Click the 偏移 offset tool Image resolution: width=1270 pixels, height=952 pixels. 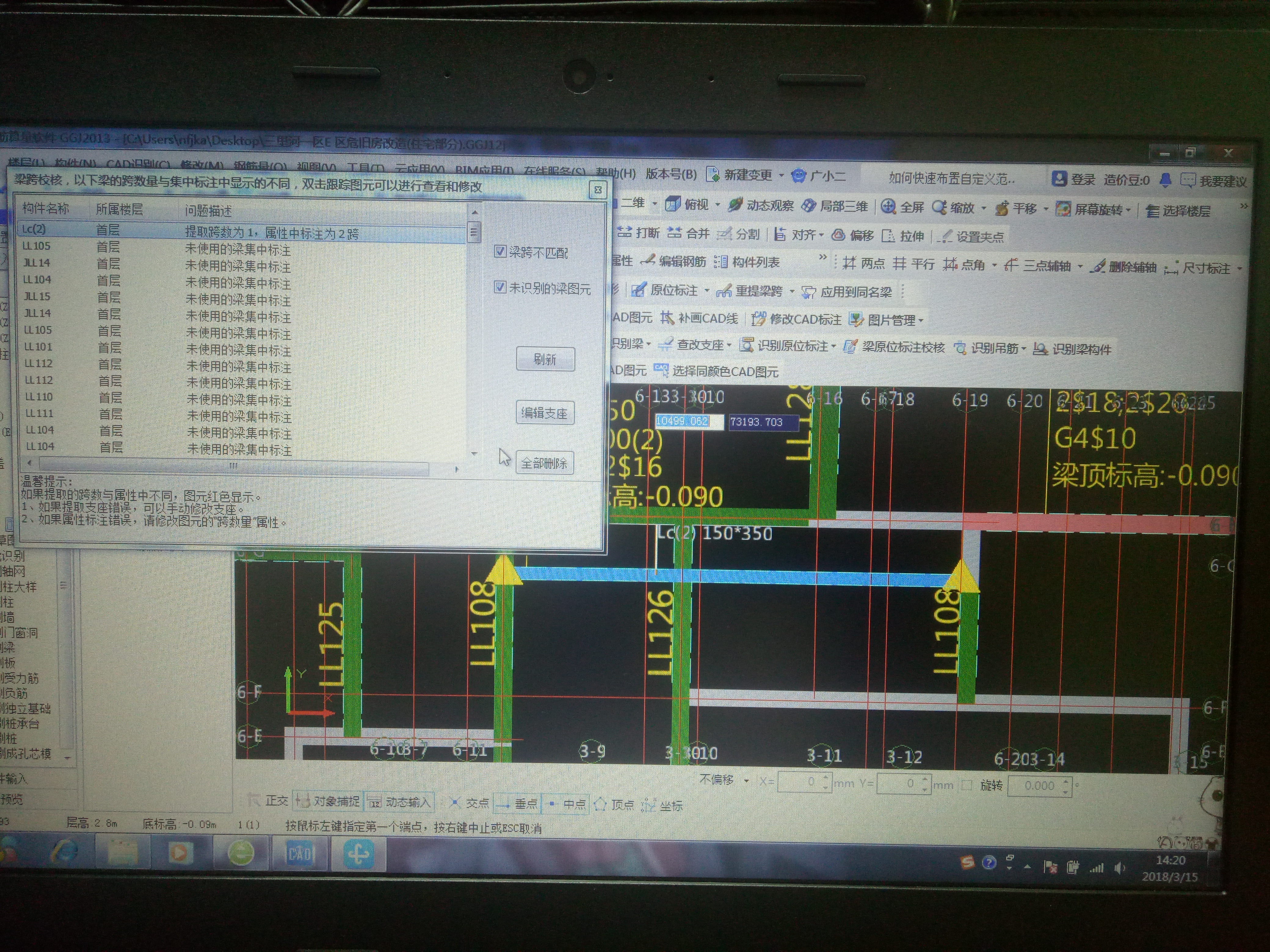coord(853,235)
